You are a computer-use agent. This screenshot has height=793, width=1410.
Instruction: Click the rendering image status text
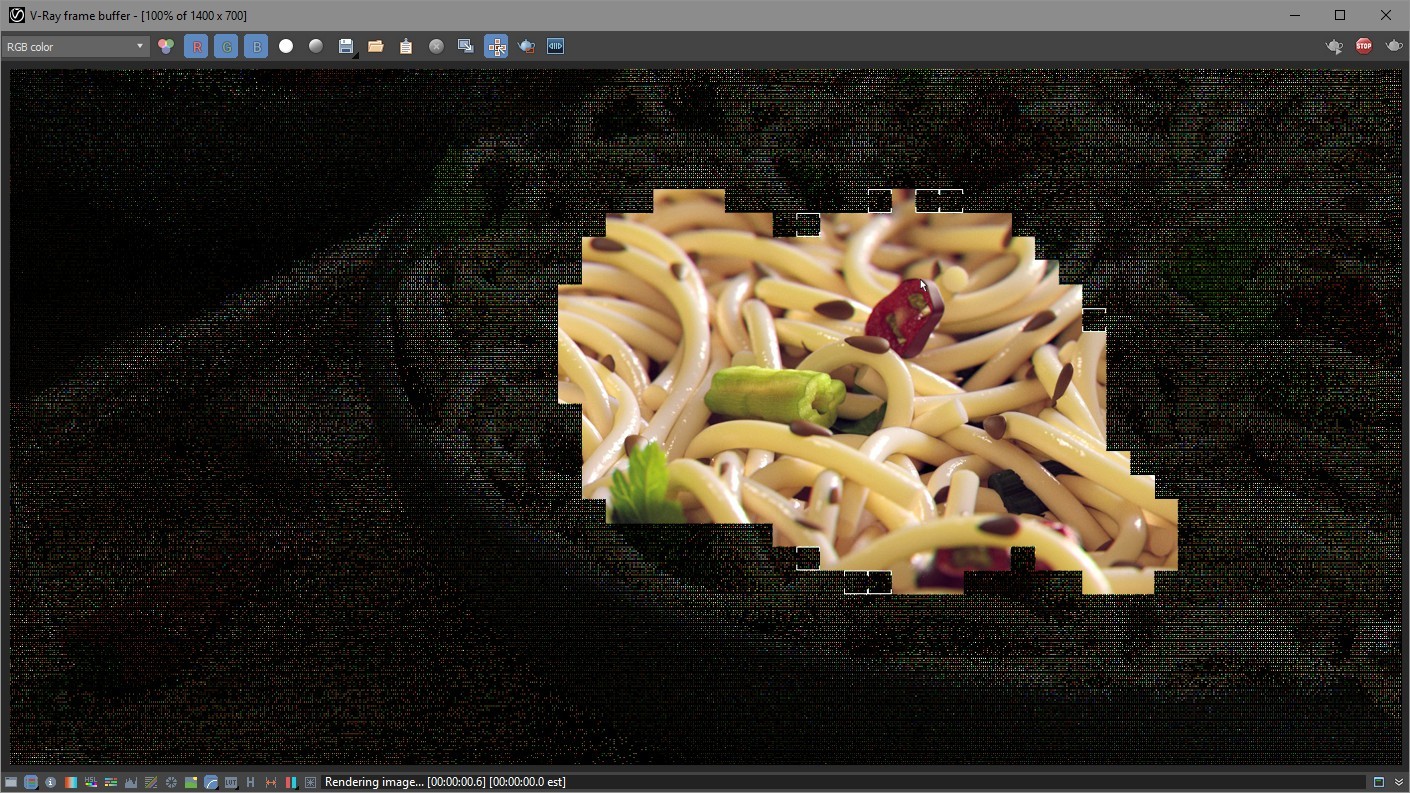445,782
